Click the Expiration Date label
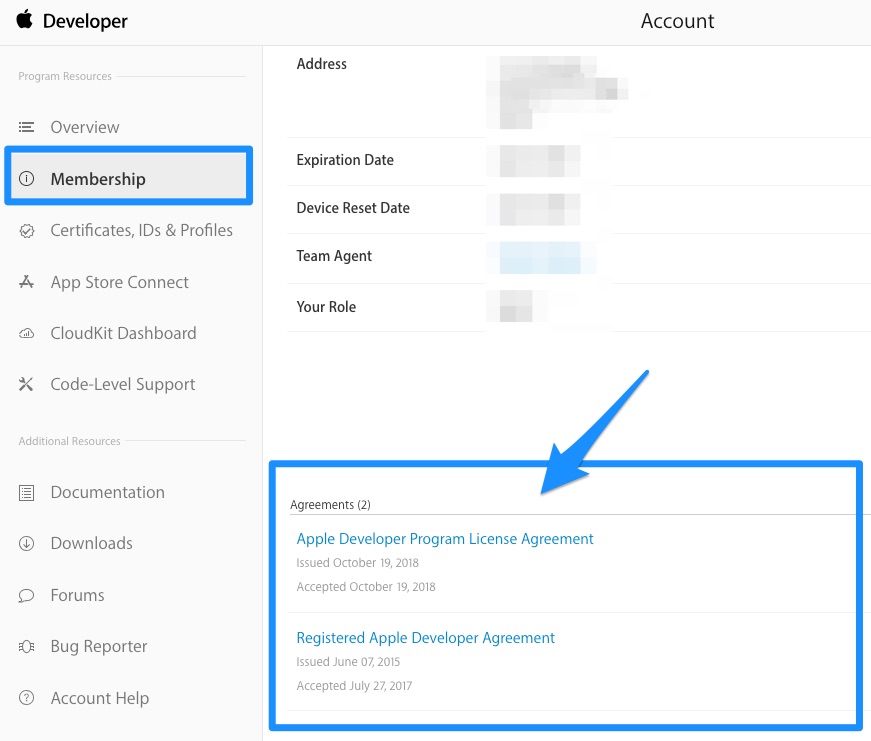 coord(345,160)
